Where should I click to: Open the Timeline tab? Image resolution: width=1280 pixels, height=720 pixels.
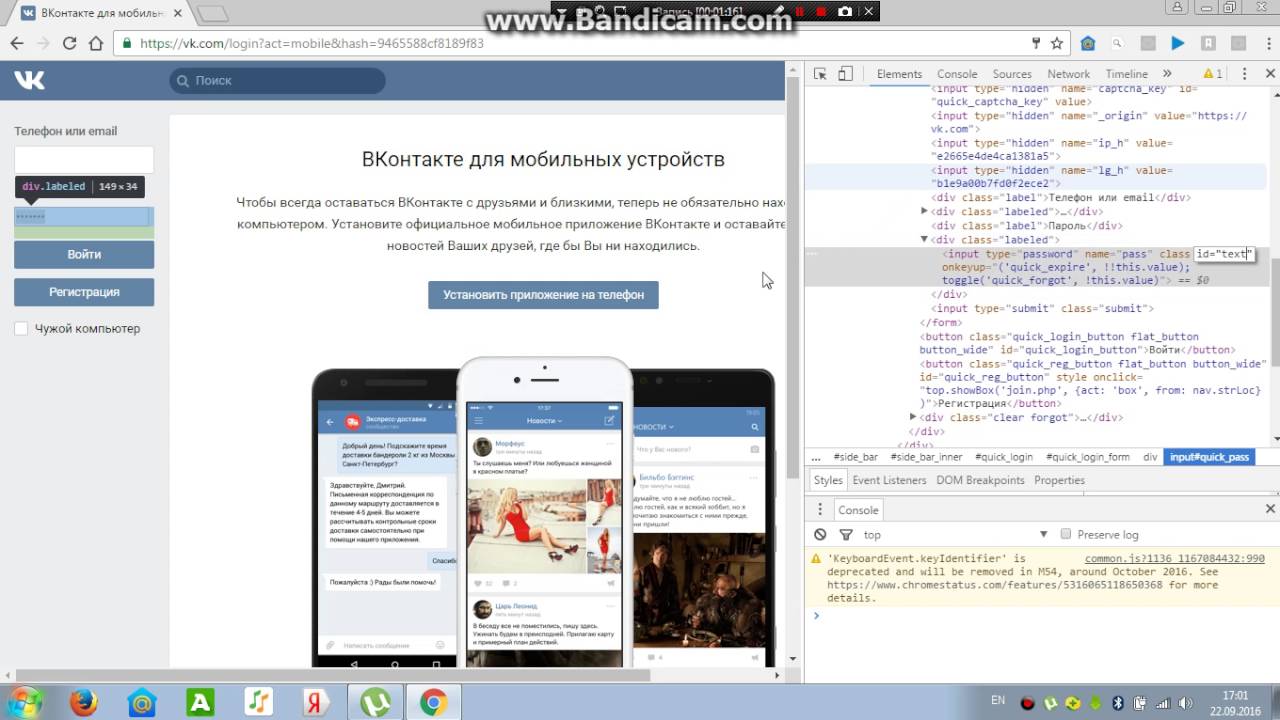[x=1127, y=74]
